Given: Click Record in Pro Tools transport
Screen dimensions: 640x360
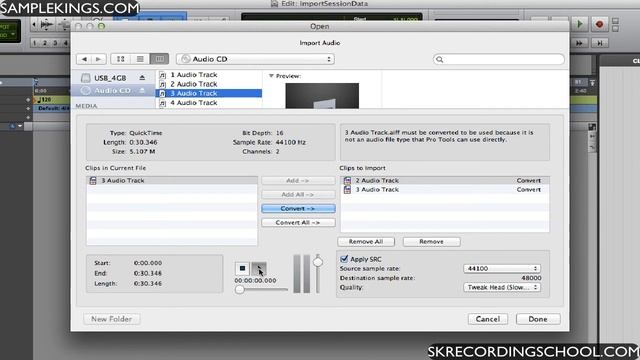Looking at the screenshot, I should point(599,24).
